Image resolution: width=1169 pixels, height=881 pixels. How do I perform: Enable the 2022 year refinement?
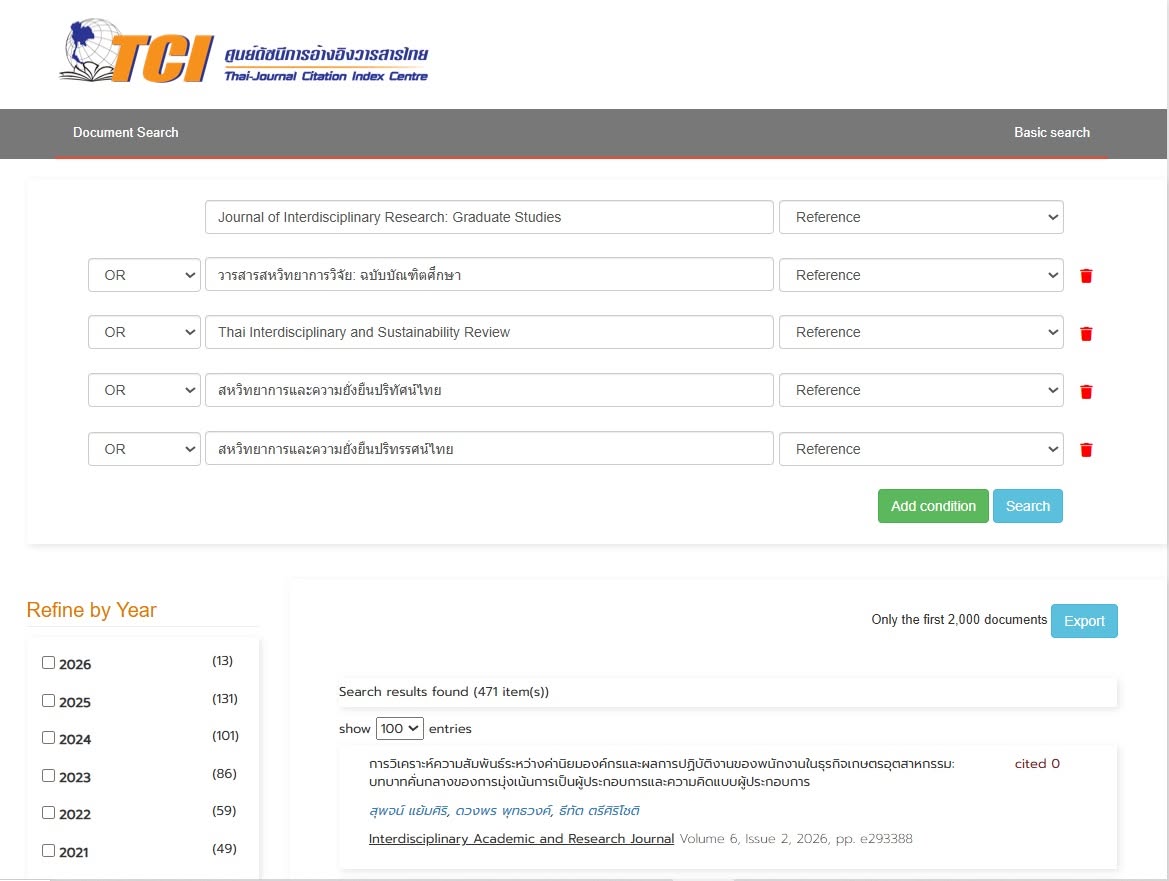pos(48,812)
